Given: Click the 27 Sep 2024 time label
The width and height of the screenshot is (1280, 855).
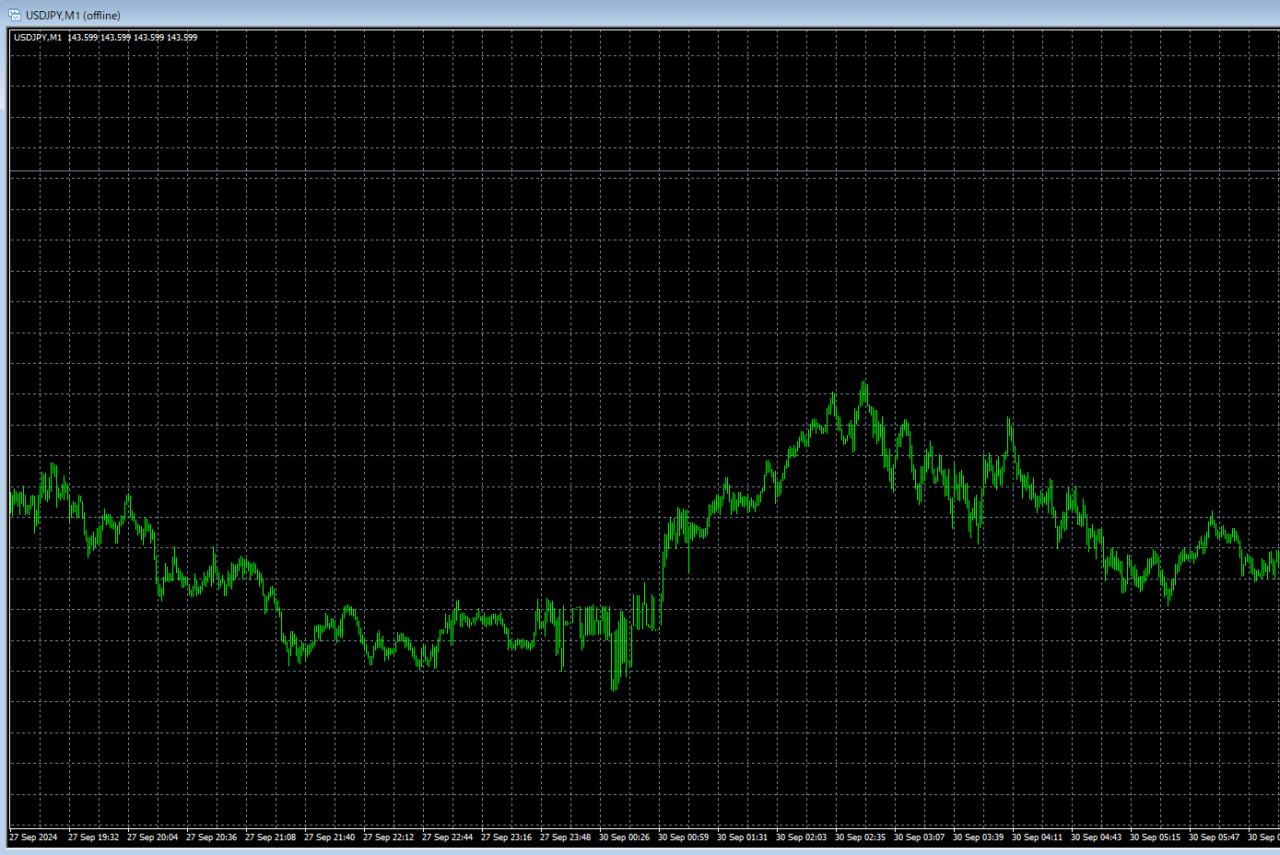Looking at the screenshot, I should tap(34, 837).
